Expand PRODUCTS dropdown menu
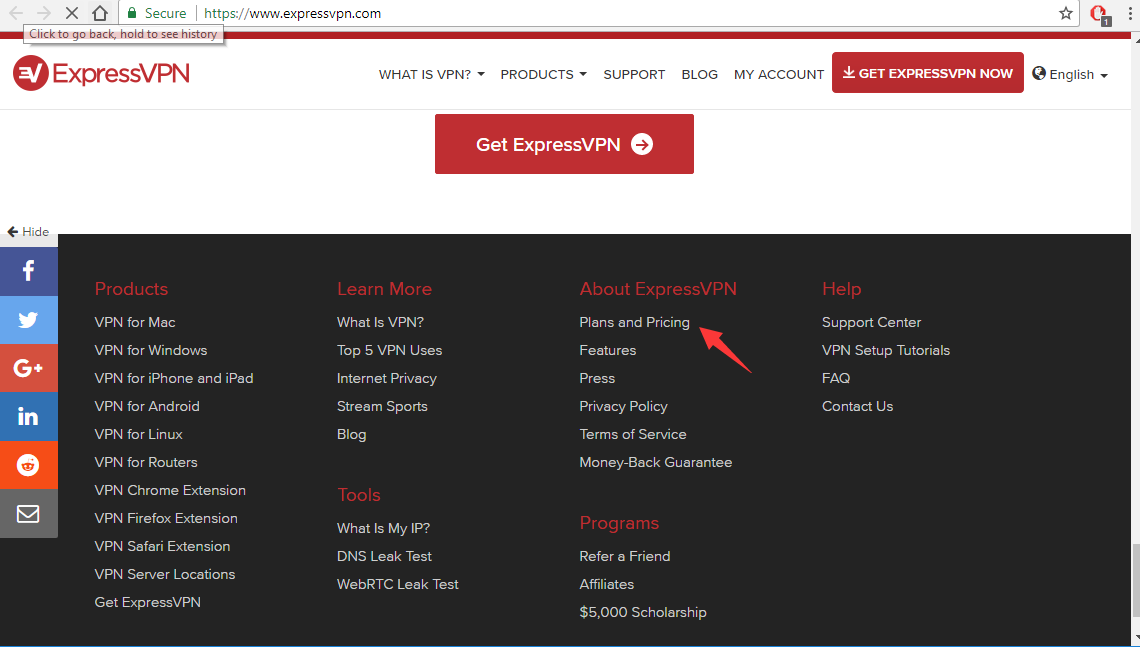The height and width of the screenshot is (647, 1140). click(543, 74)
